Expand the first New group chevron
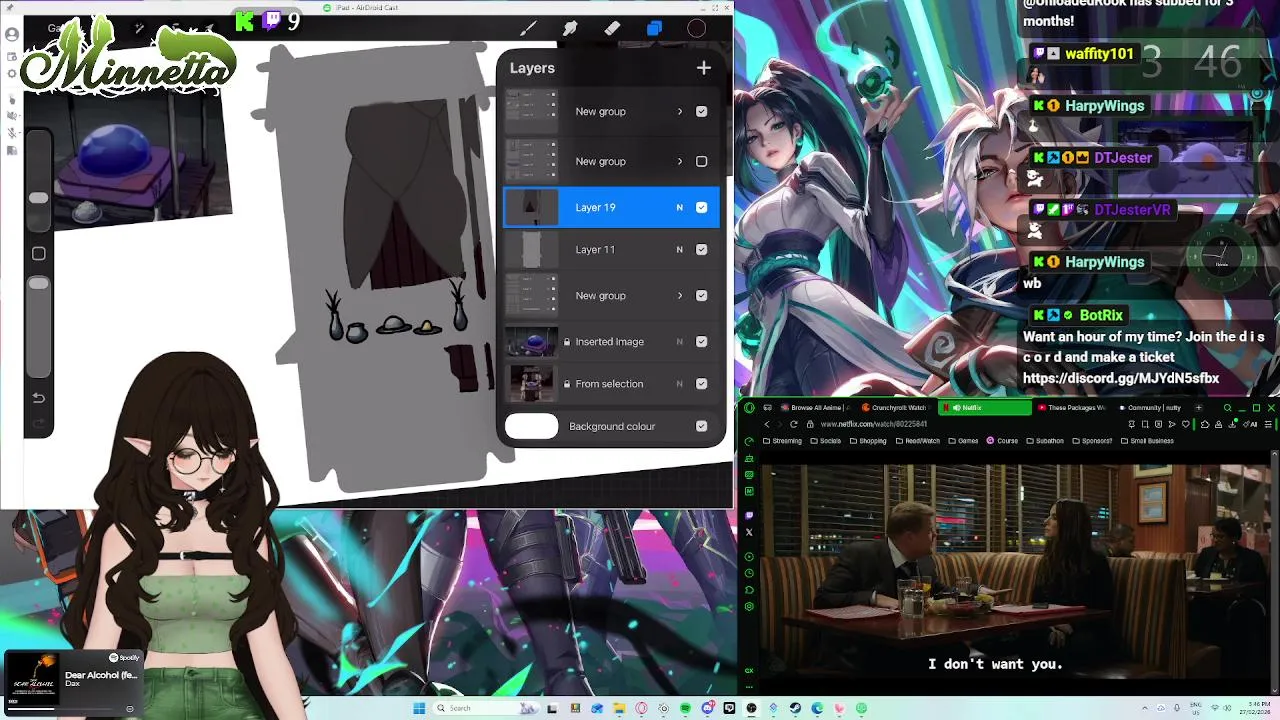 click(x=680, y=111)
